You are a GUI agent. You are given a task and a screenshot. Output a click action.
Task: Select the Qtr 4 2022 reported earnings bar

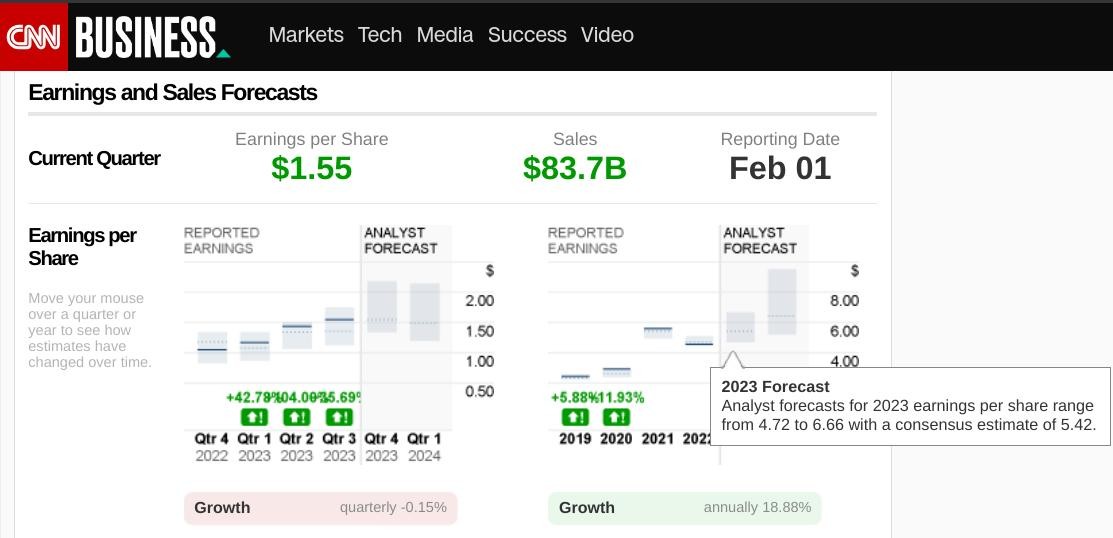click(212, 347)
